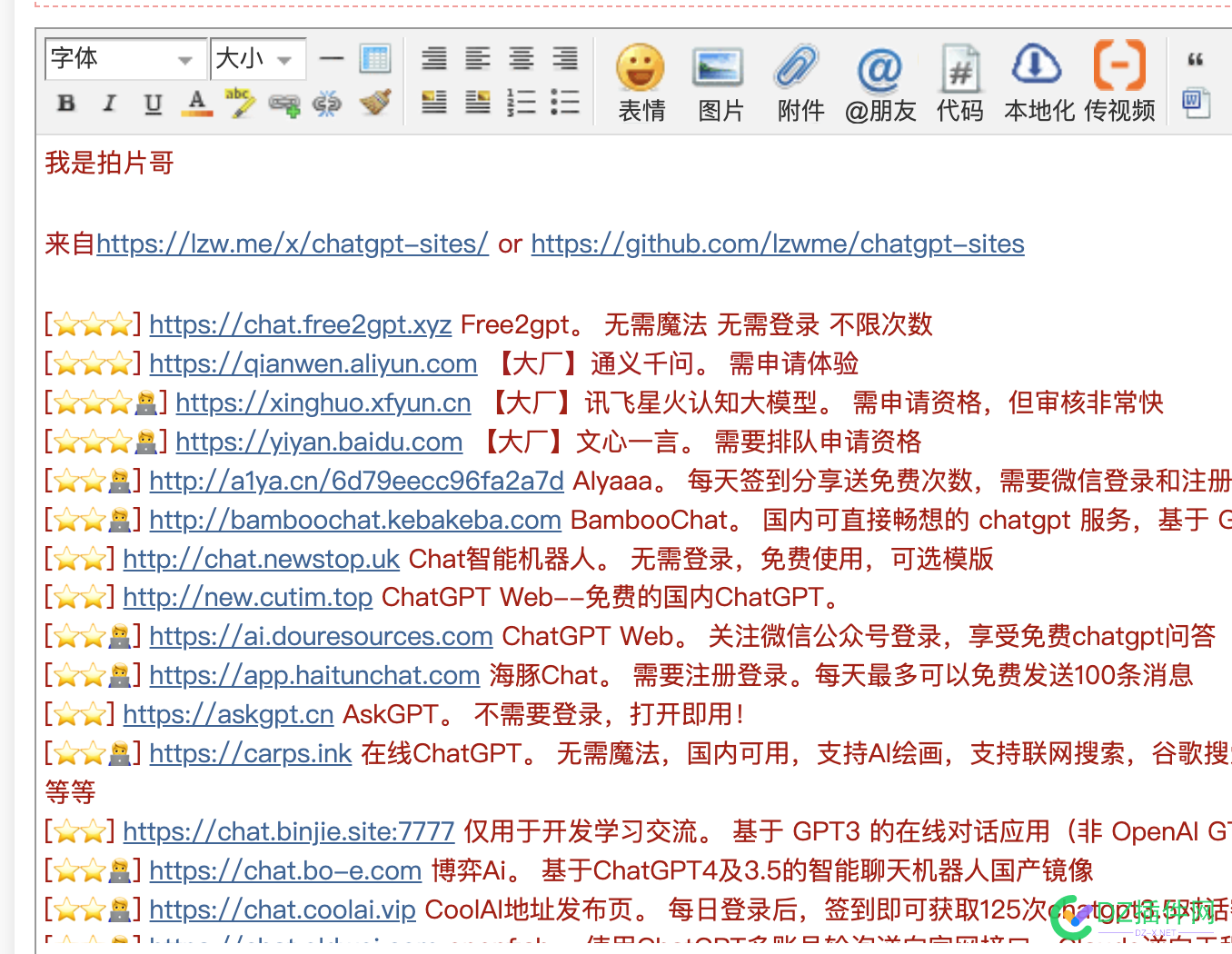The height and width of the screenshot is (954, 1232).
Task: Click the text 文心一言
Action: [x=627, y=442]
